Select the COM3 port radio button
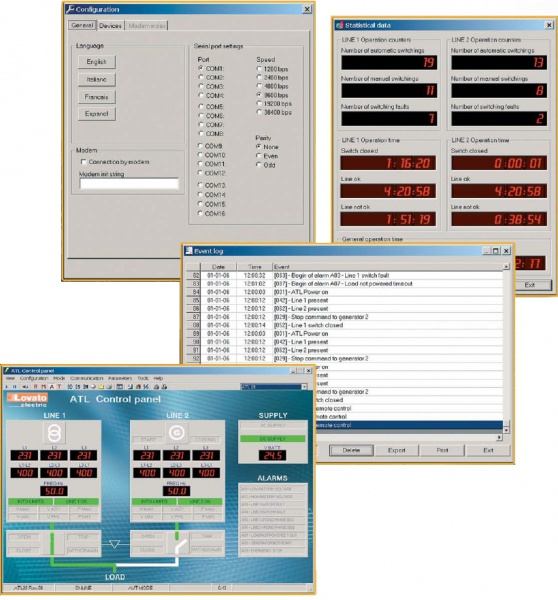The width and height of the screenshot is (558, 600). 201,86
